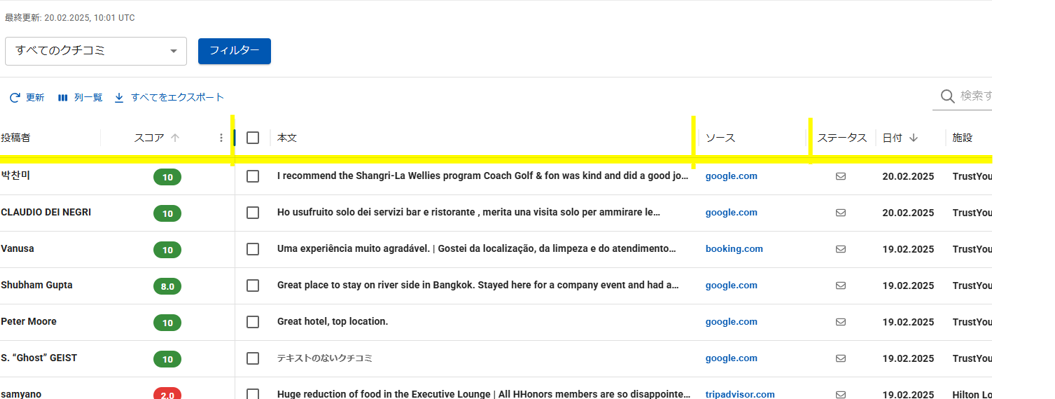The image size is (1055, 399).
Task: Open the すべてのクチコミ dropdown
Action: pyautogui.click(x=96, y=51)
